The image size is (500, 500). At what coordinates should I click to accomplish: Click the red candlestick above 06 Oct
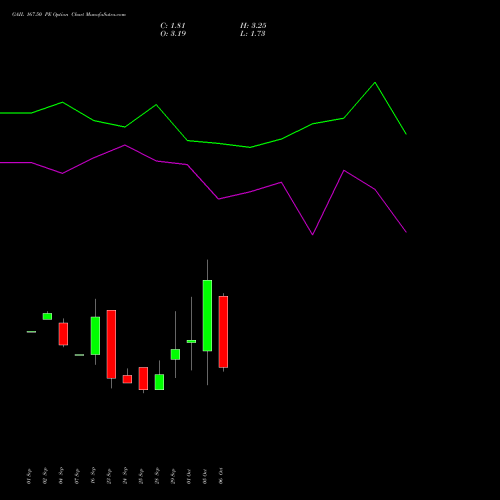(x=223, y=332)
